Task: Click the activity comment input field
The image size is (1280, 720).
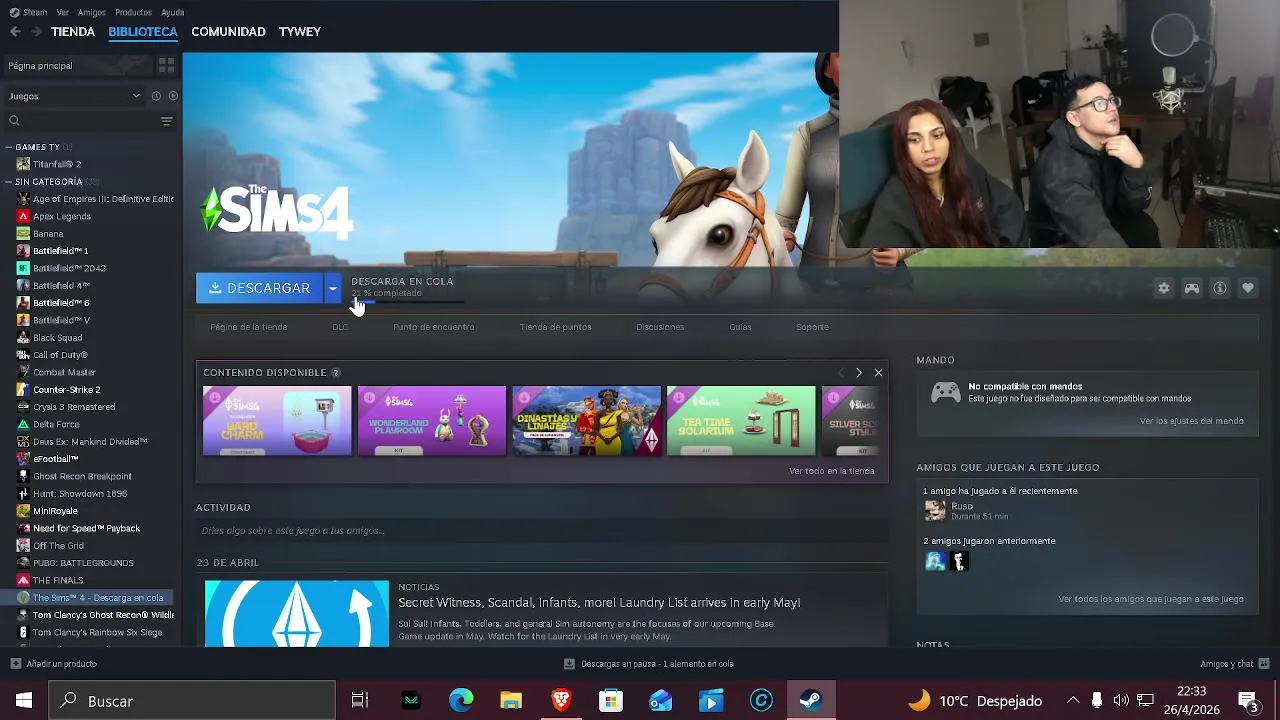Action: (541, 531)
